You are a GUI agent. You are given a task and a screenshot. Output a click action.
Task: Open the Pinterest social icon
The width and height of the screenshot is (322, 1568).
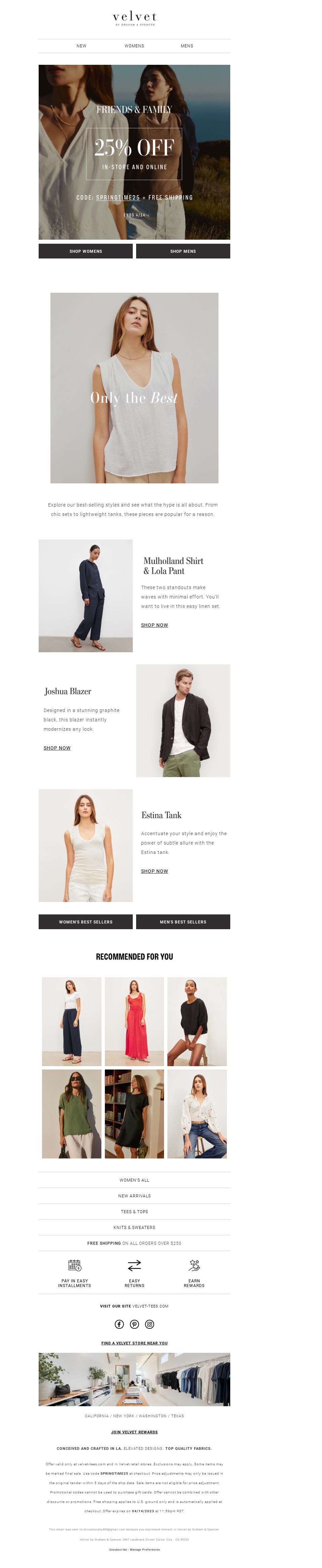134,1324
